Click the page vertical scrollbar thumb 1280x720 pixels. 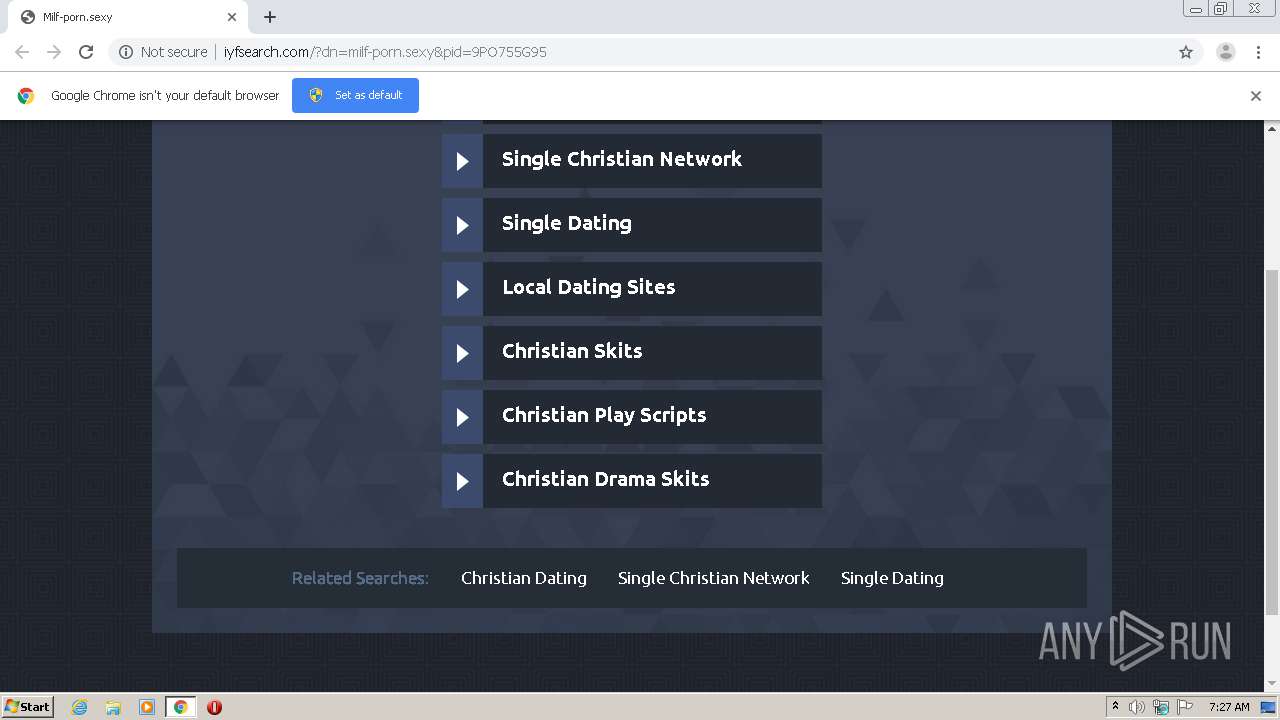(1272, 441)
